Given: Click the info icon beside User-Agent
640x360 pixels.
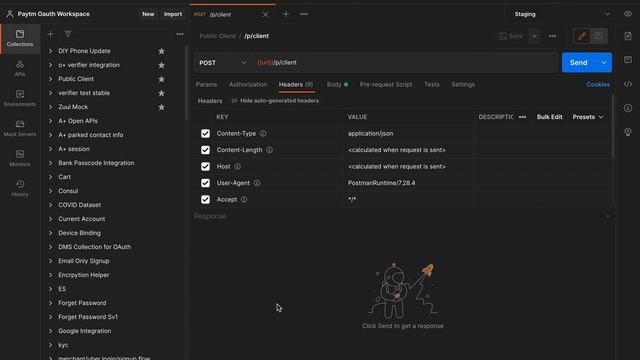Looking at the screenshot, I should (257, 183).
